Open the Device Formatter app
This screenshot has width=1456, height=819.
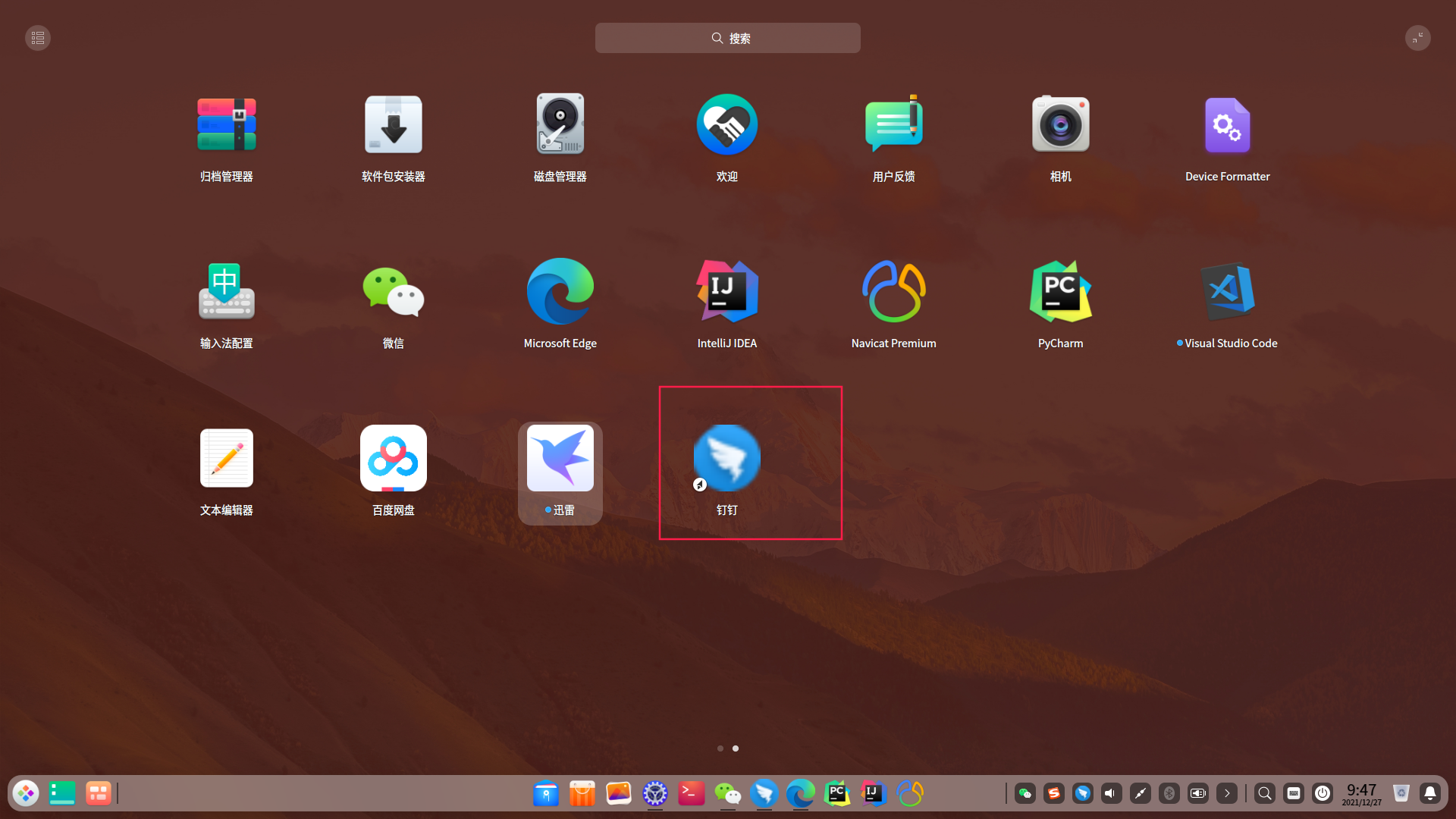tap(1227, 125)
